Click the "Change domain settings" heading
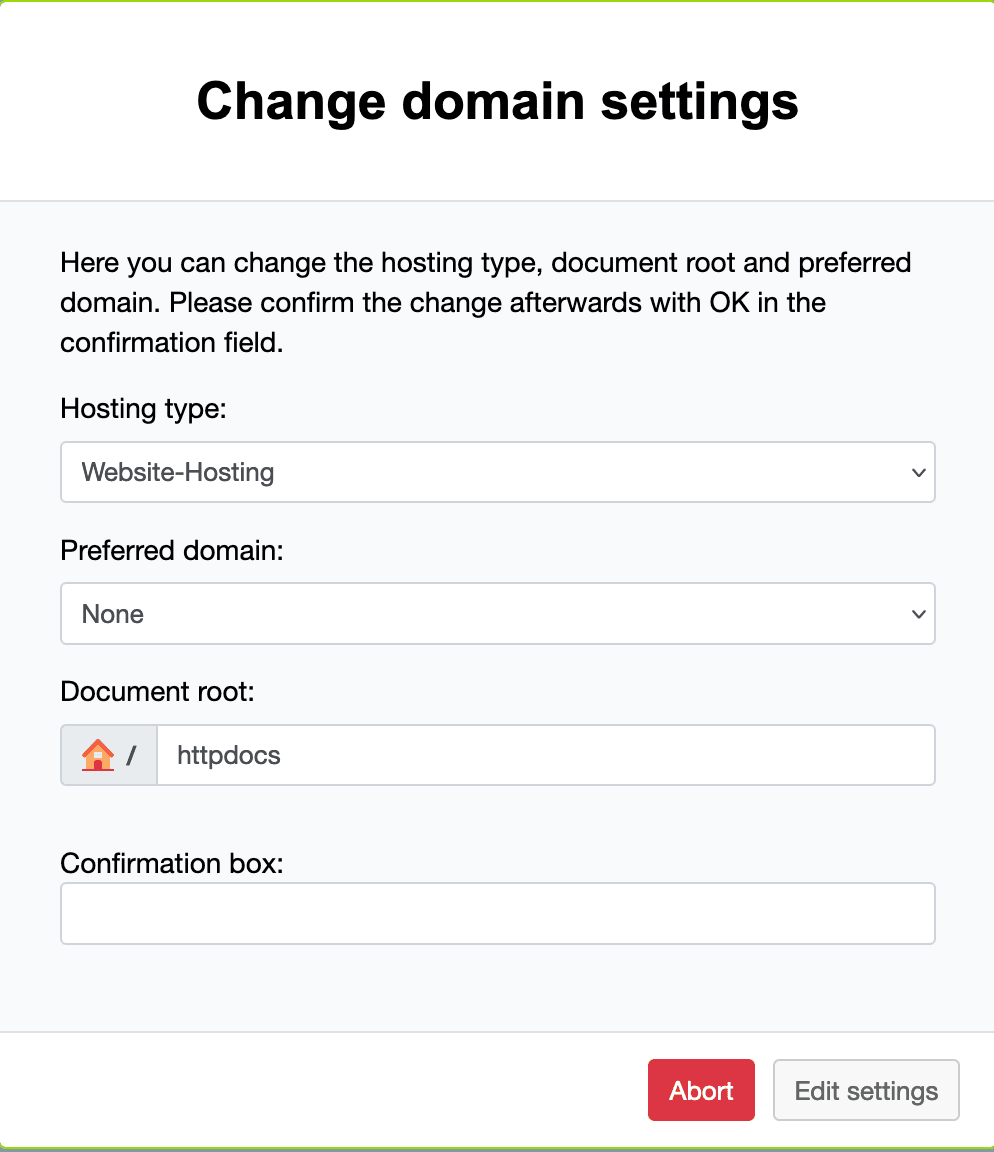The width and height of the screenshot is (994, 1152). click(x=497, y=100)
